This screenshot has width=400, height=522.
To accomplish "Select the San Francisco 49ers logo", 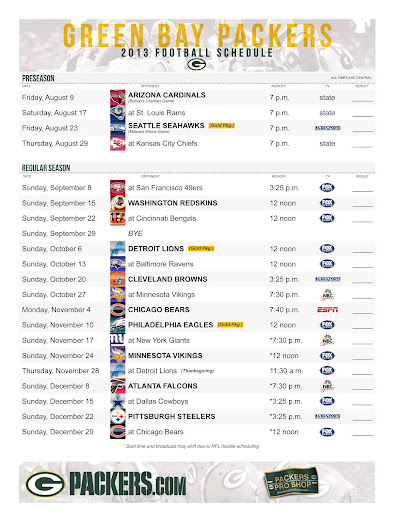I will coord(118,188).
